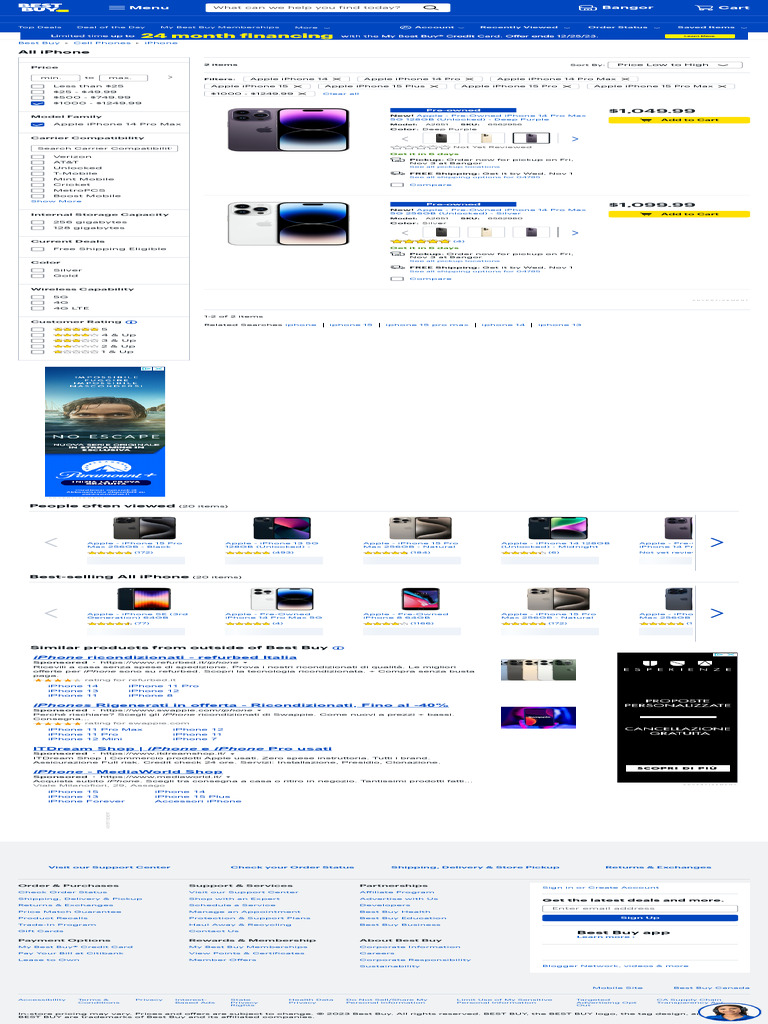768x1024 pixels.
Task: Previous arrow in People often viewed carousel
Action: (x=51, y=543)
